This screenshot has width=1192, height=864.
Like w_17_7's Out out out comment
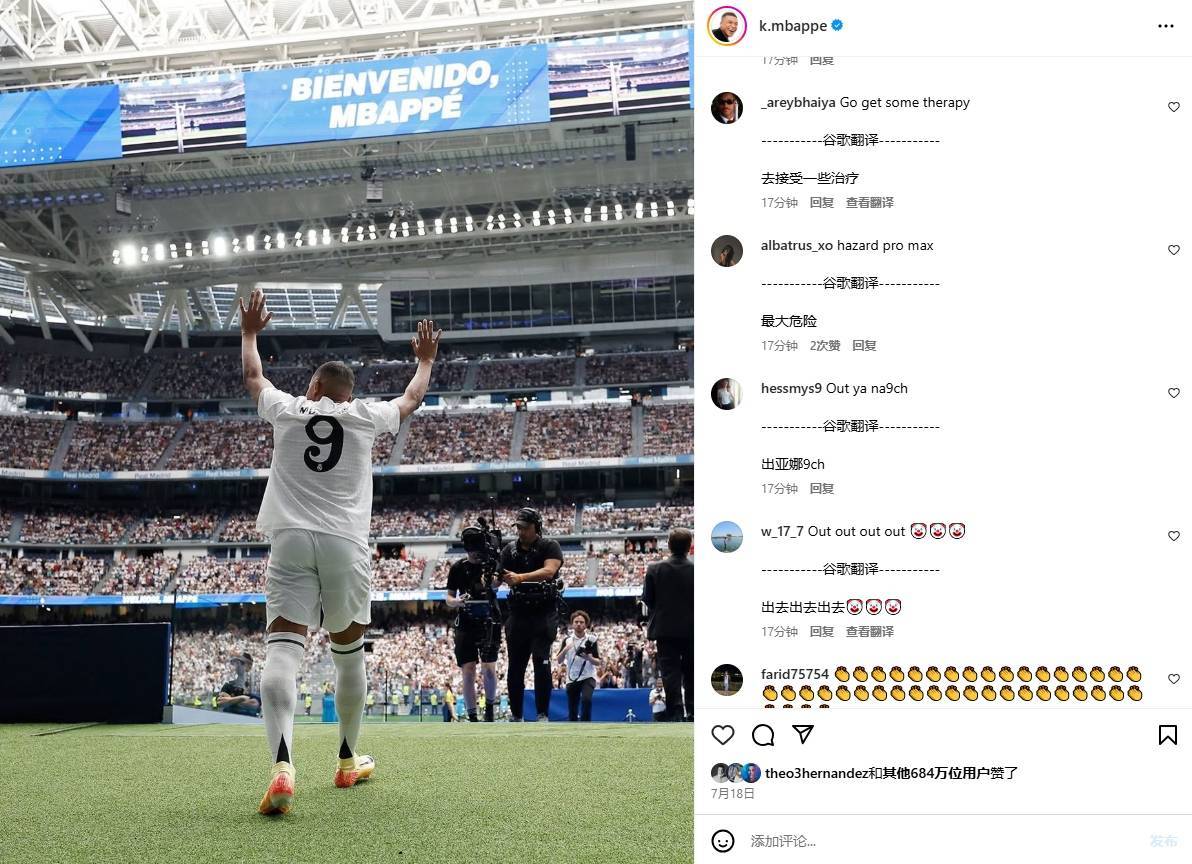[1173, 536]
